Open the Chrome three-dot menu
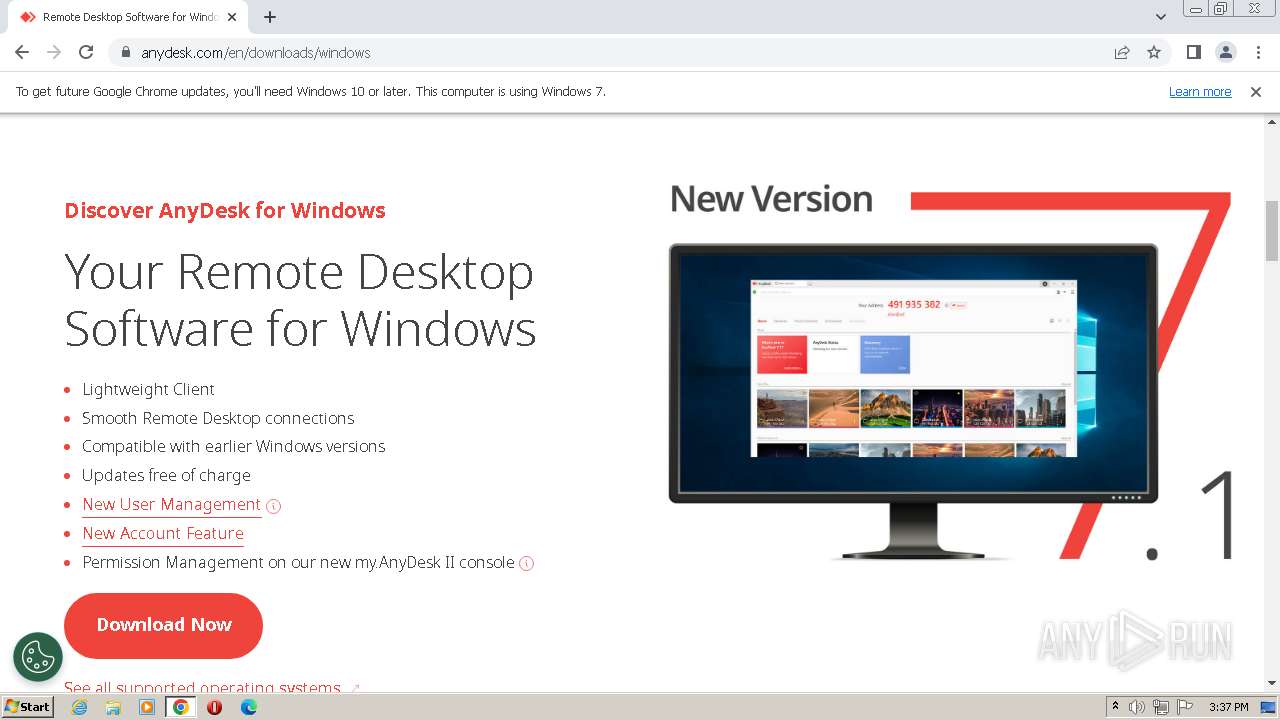 pos(1258,52)
